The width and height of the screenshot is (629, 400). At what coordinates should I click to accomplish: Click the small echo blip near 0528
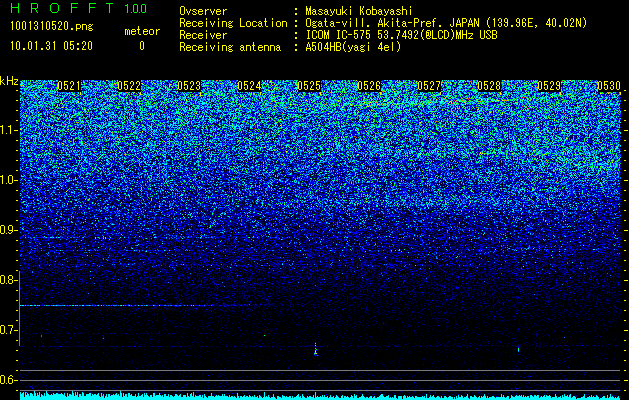[518, 349]
